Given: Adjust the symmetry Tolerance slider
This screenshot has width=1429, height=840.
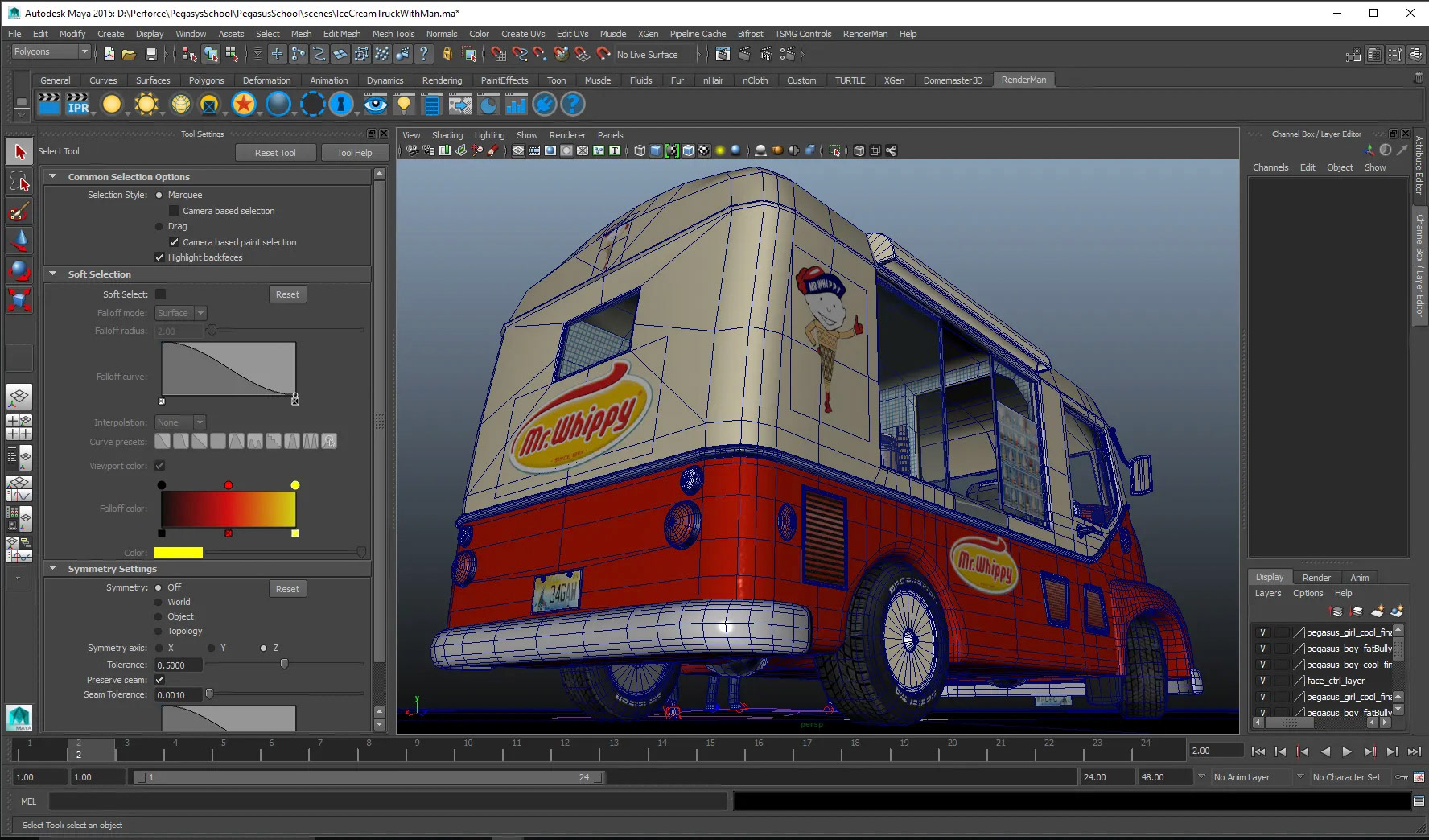Looking at the screenshot, I should tap(284, 665).
